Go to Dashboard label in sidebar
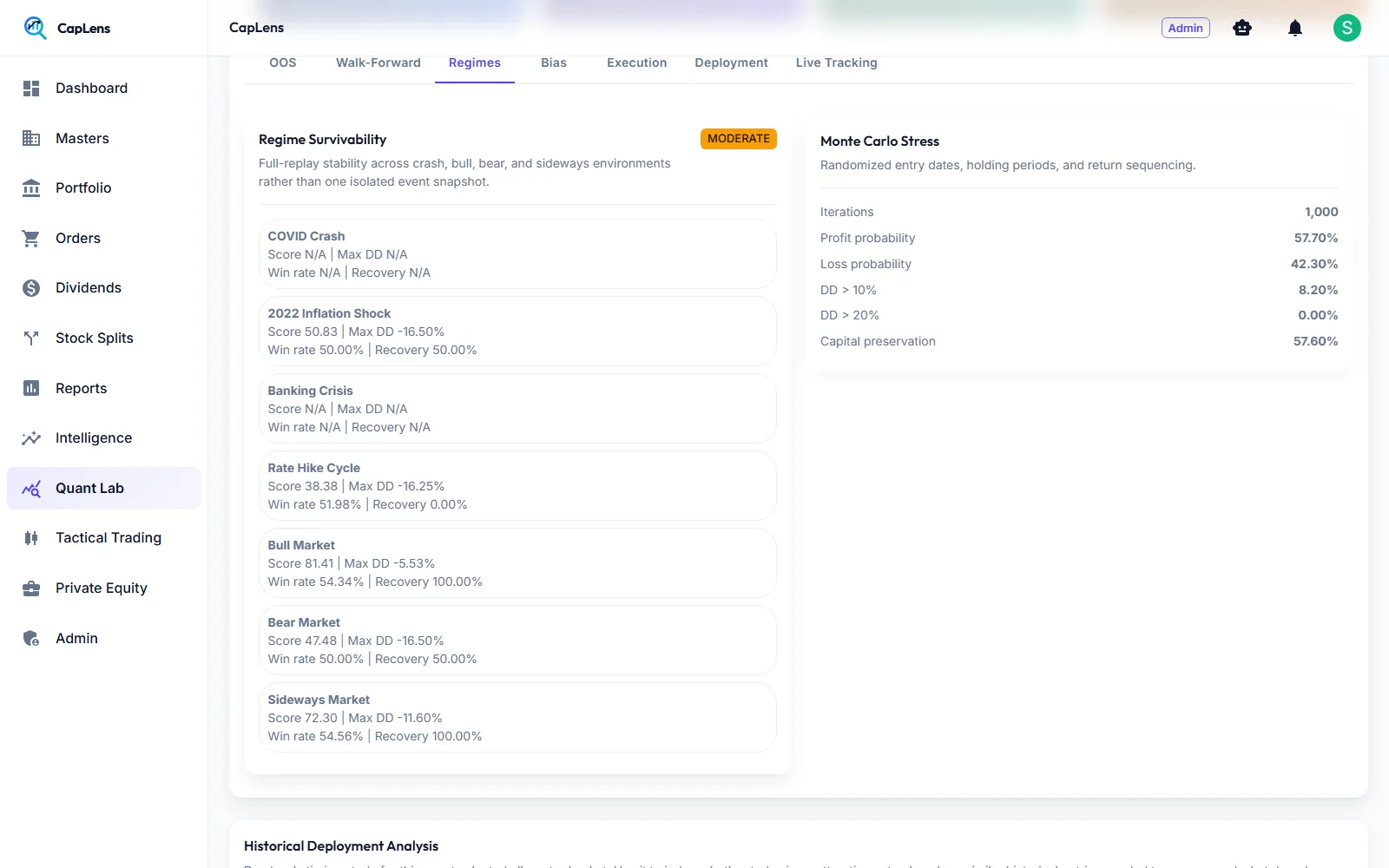The height and width of the screenshot is (868, 1389). click(x=91, y=89)
